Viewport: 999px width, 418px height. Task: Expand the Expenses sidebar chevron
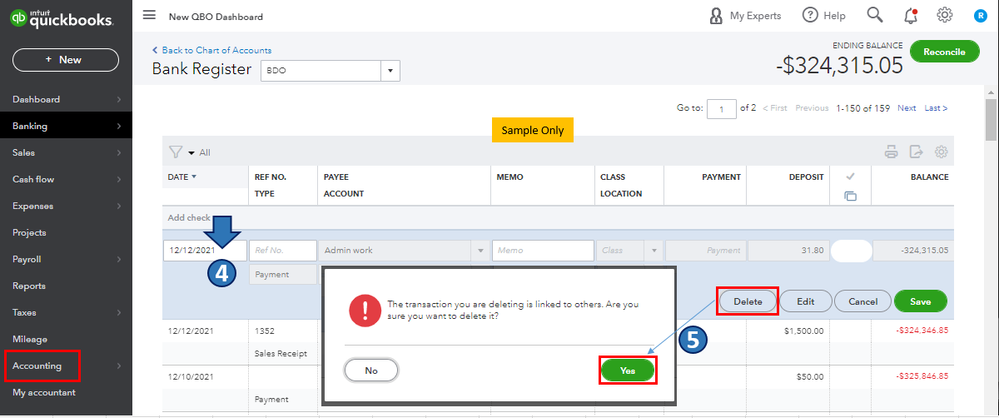(119, 206)
